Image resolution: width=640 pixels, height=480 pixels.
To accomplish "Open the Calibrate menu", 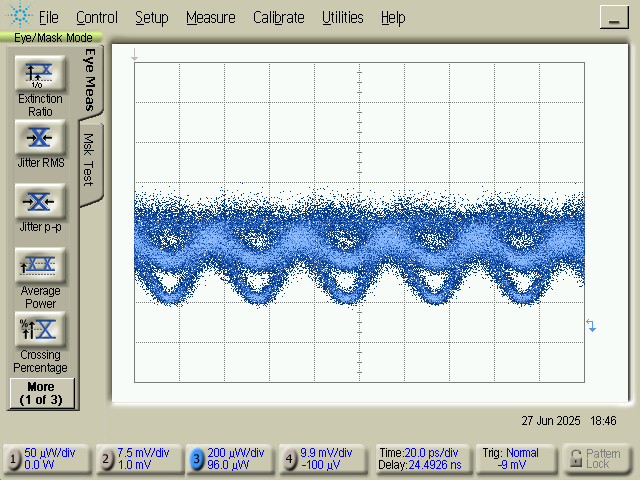I will [280, 18].
